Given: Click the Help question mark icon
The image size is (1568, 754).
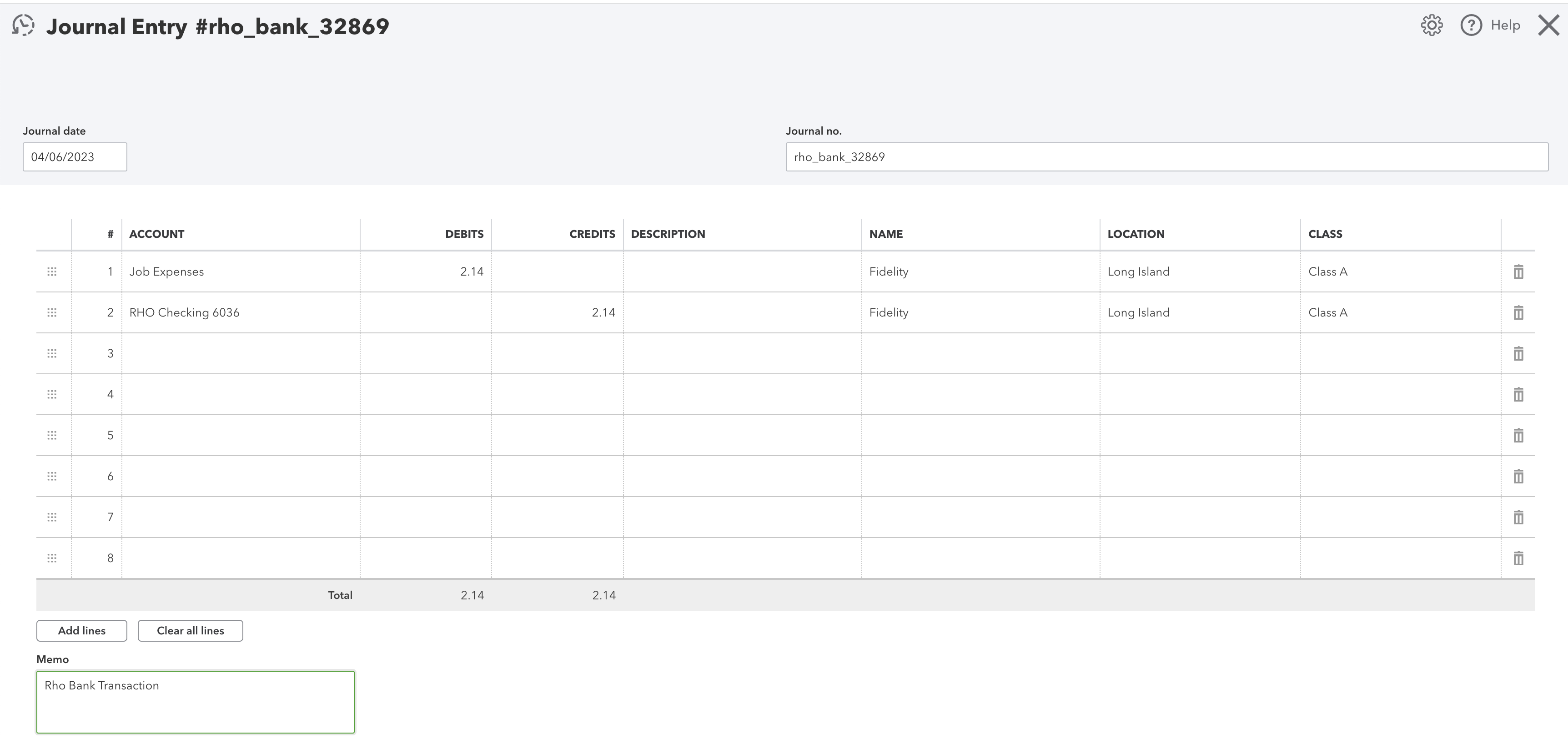Looking at the screenshot, I should [x=1471, y=25].
